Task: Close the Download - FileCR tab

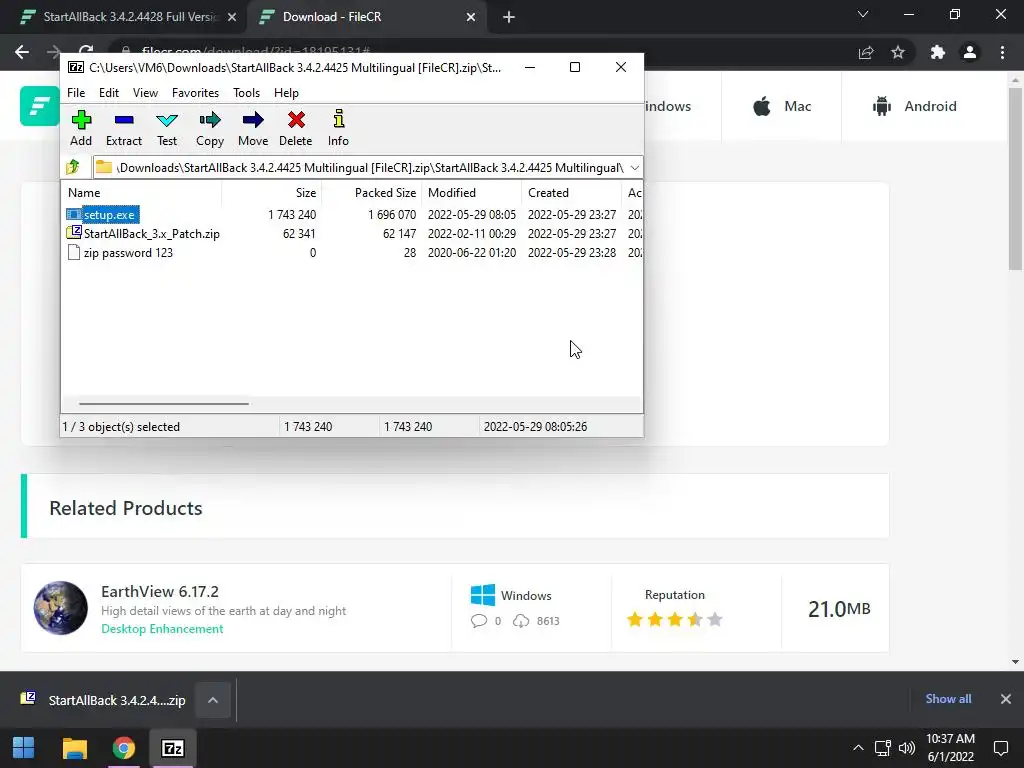Action: [471, 18]
